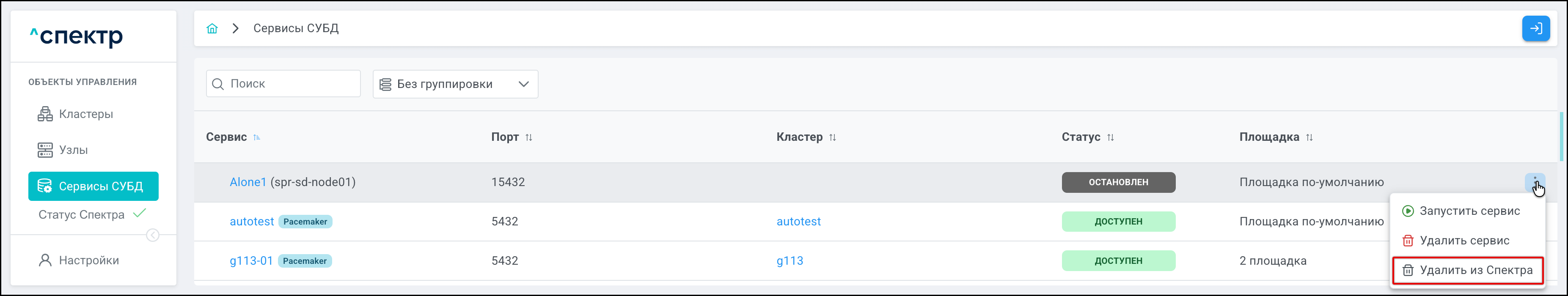The height and width of the screenshot is (296, 1568).
Task: Sort table by Порт column
Action: point(528,137)
